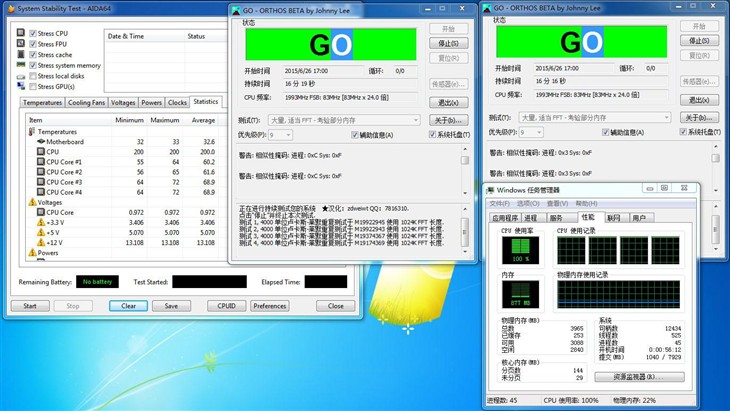Click the Stress GPU(s) monitor icon
Viewport: 730px width, 411px height.
pos(21,86)
